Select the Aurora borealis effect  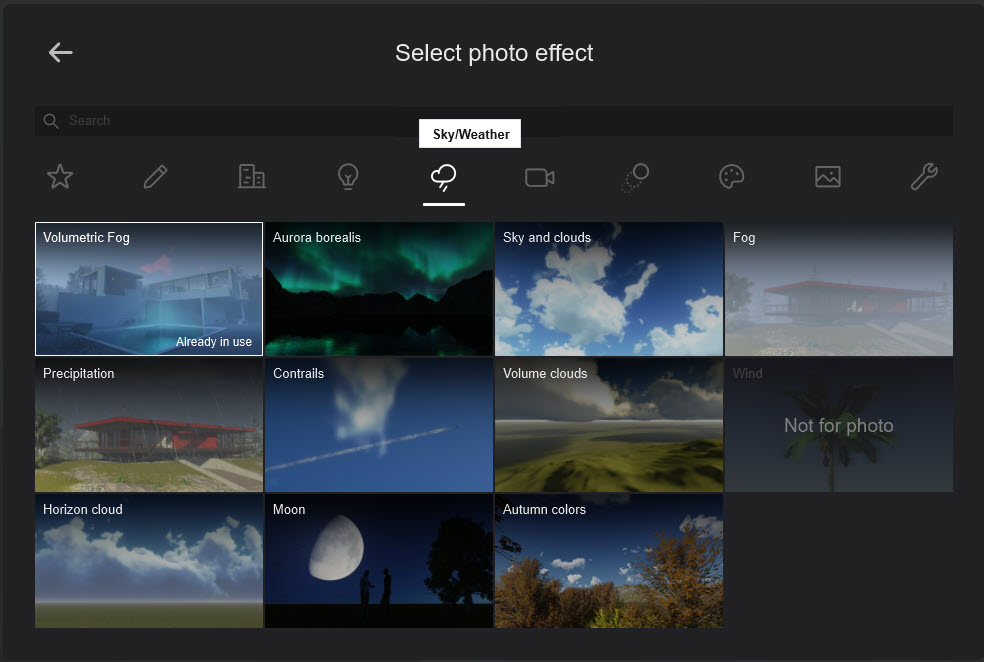pyautogui.click(x=378, y=289)
